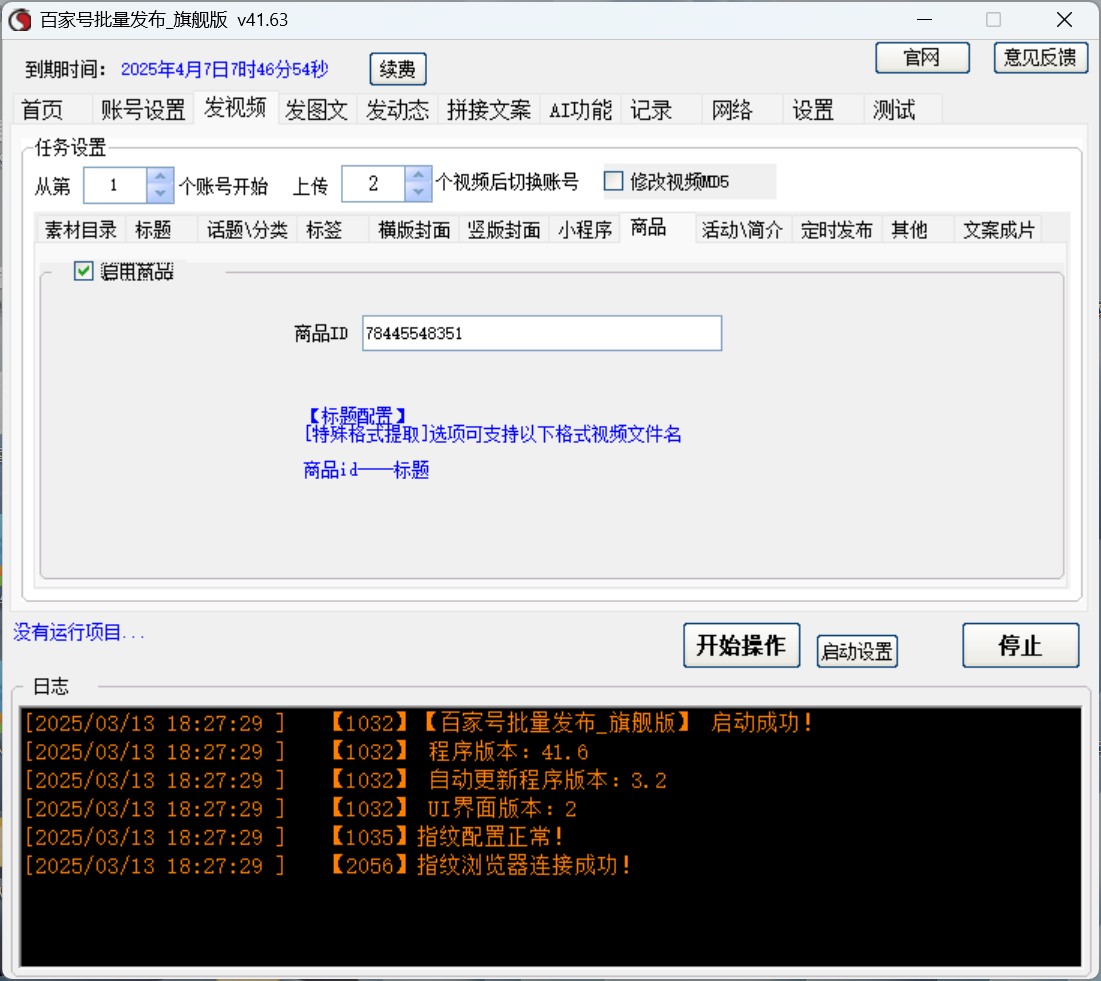1101x981 pixels.
Task: Click the 意见反馈 feedback button
Action: coord(1041,57)
